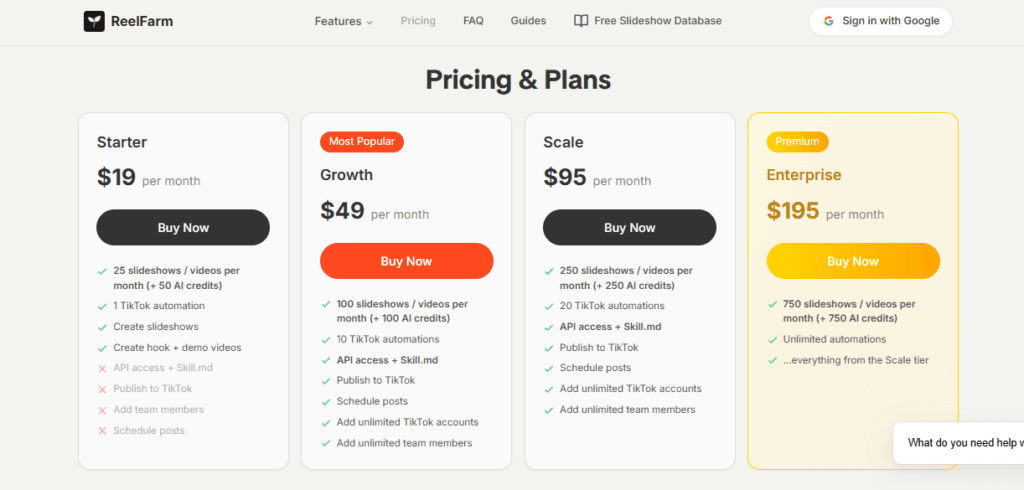Click green checkmark beside Create slideshows in Starter
This screenshot has width=1024, height=490.
click(102, 327)
